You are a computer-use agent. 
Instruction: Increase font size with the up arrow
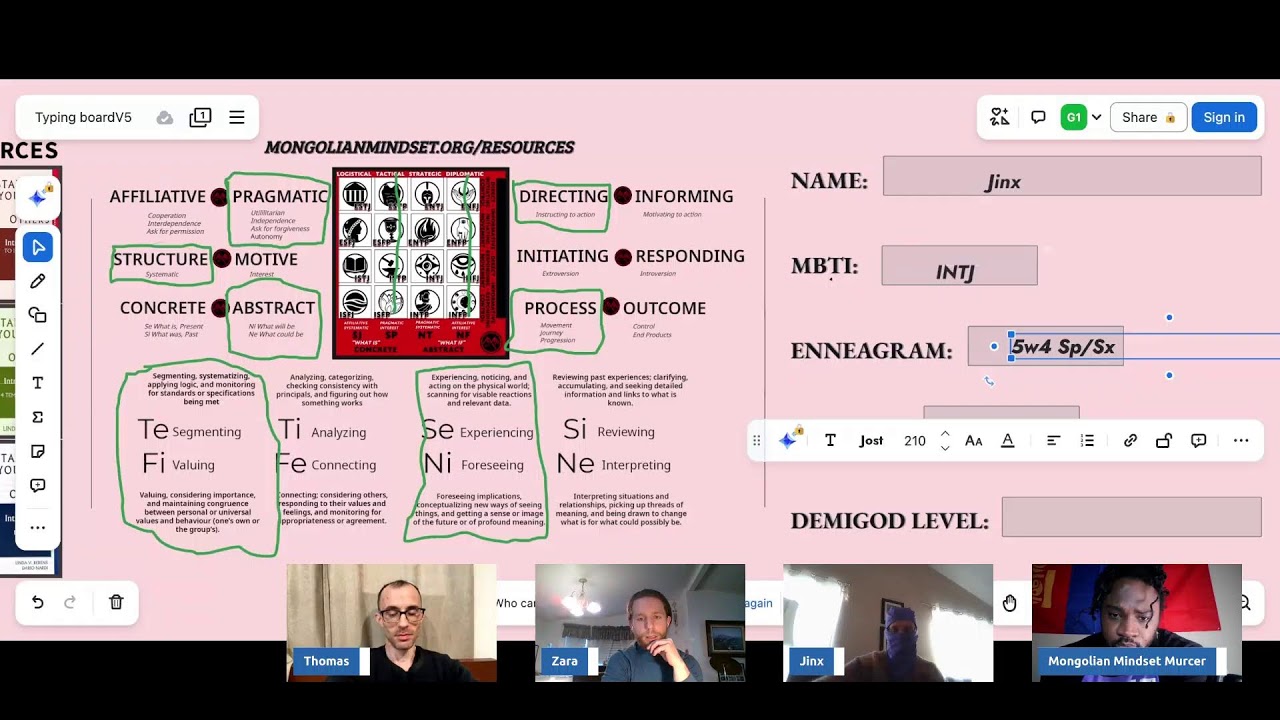coord(945,433)
